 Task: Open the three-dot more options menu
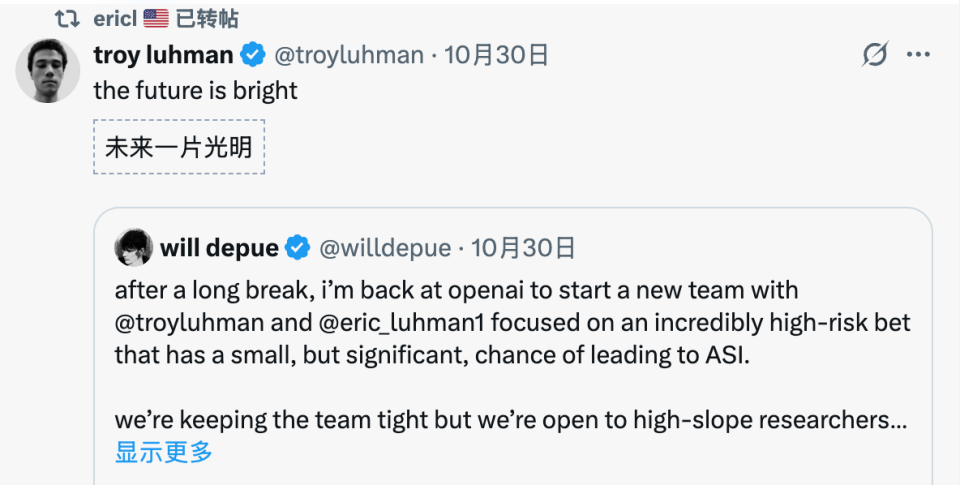pyautogui.click(x=918, y=55)
